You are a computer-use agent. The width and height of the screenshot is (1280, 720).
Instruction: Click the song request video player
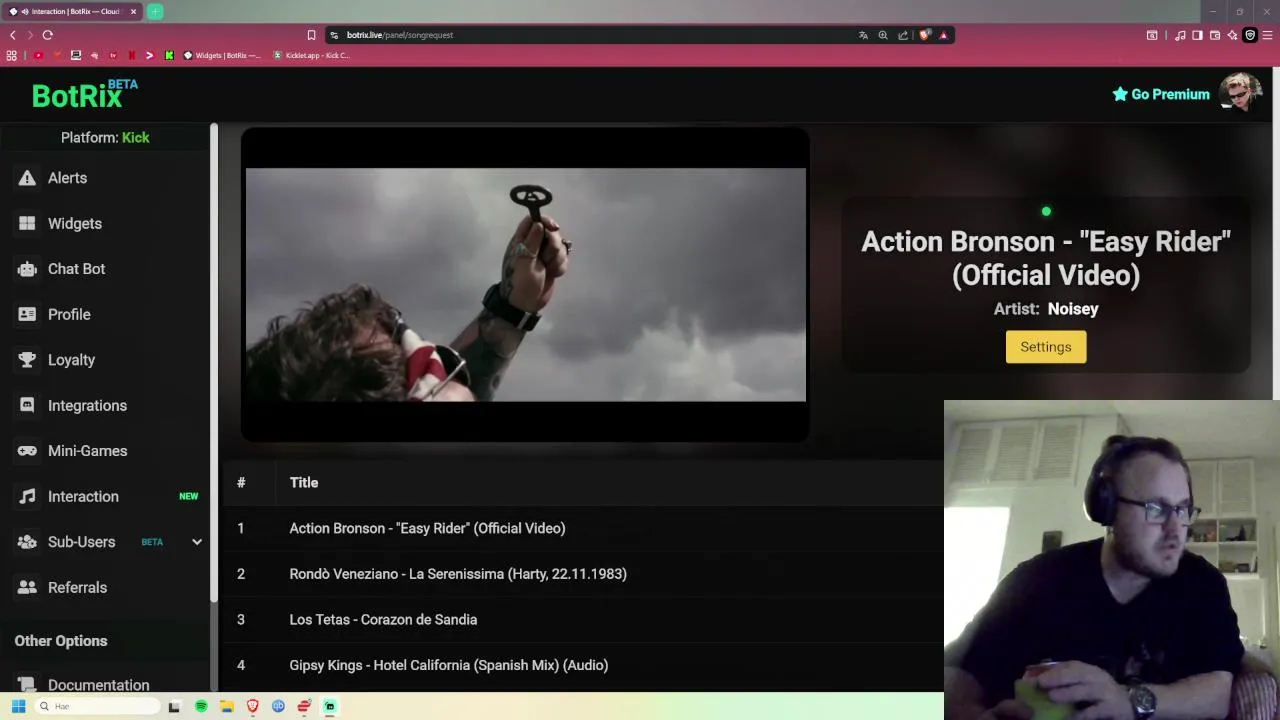coord(525,284)
